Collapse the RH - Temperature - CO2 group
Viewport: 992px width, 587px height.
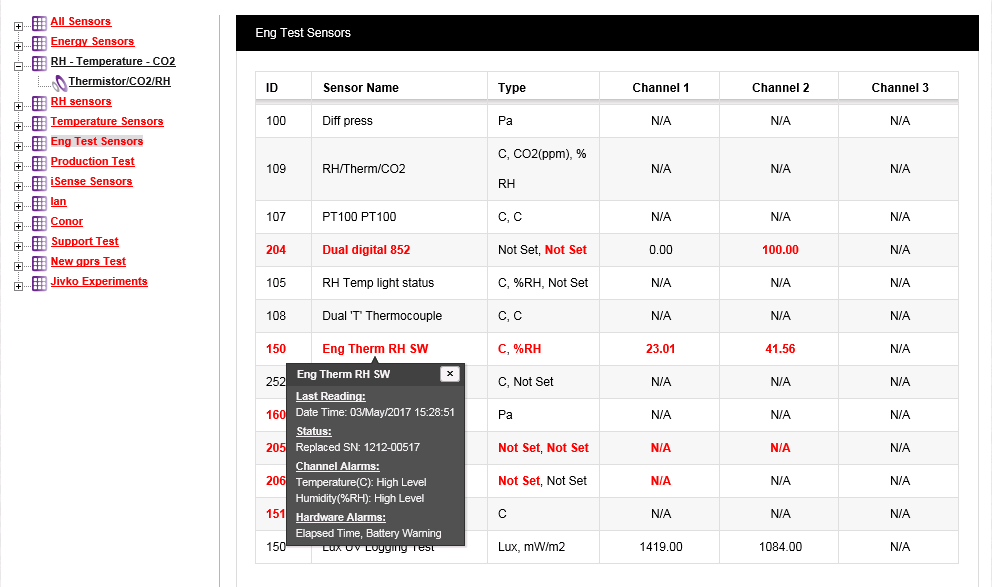click(x=18, y=64)
